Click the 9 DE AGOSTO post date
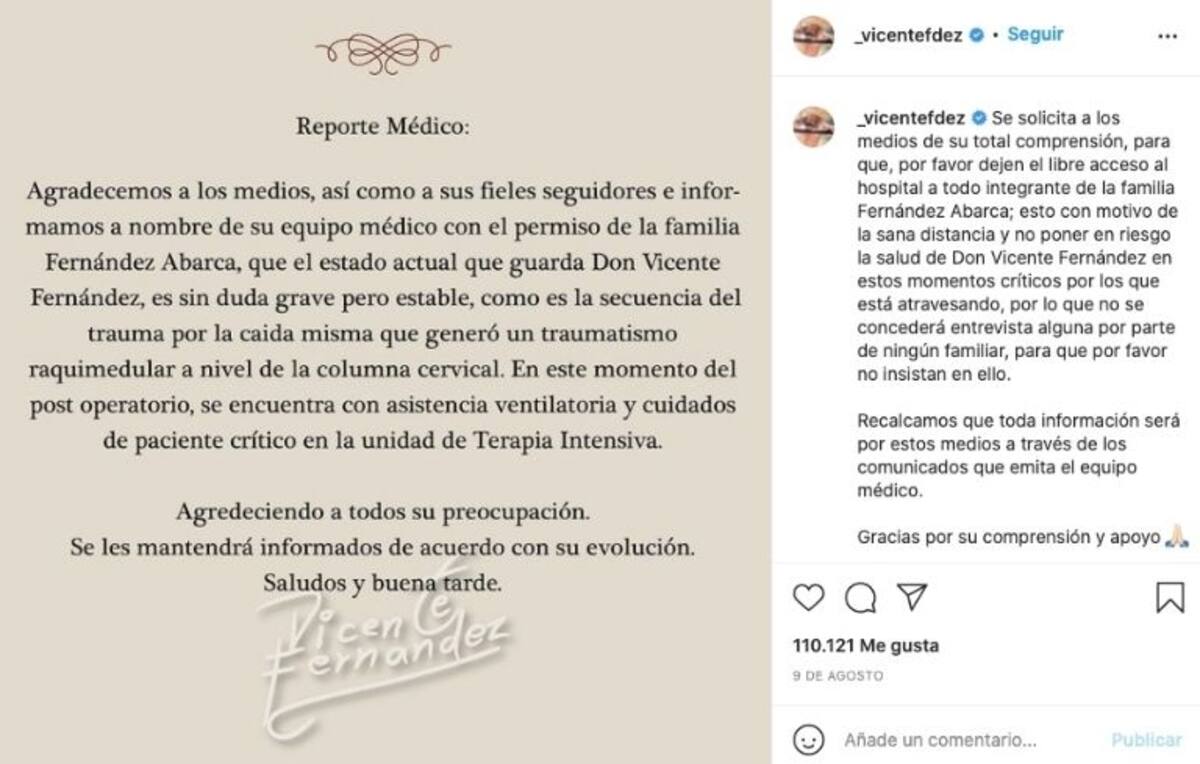Viewport: 1200px width, 764px height. tap(838, 676)
